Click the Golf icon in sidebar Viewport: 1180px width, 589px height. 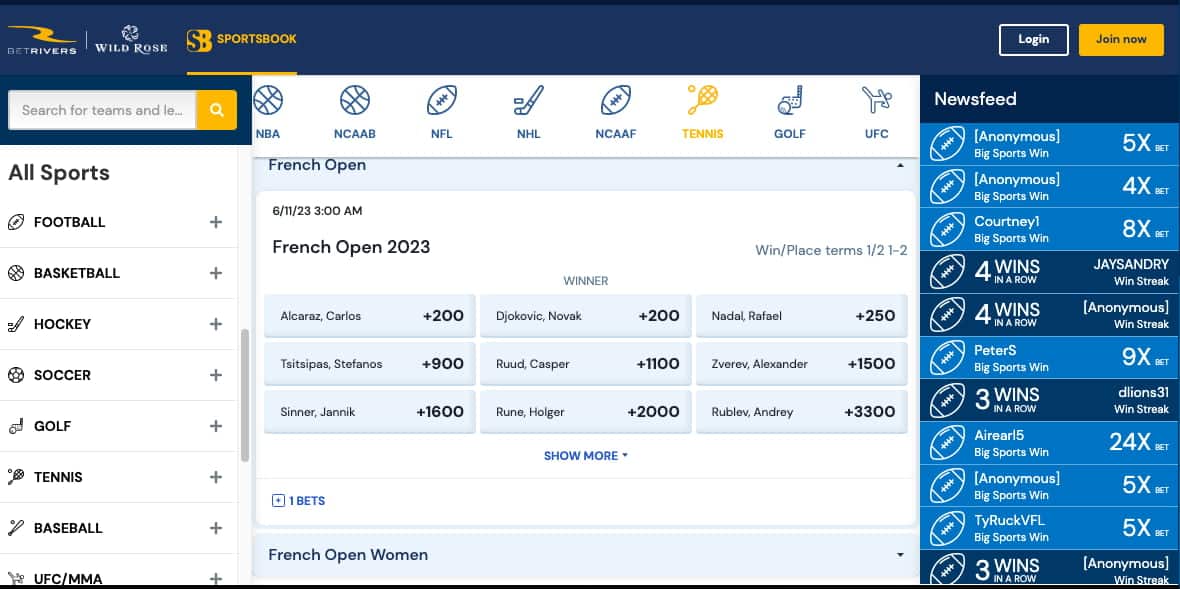coord(16,426)
